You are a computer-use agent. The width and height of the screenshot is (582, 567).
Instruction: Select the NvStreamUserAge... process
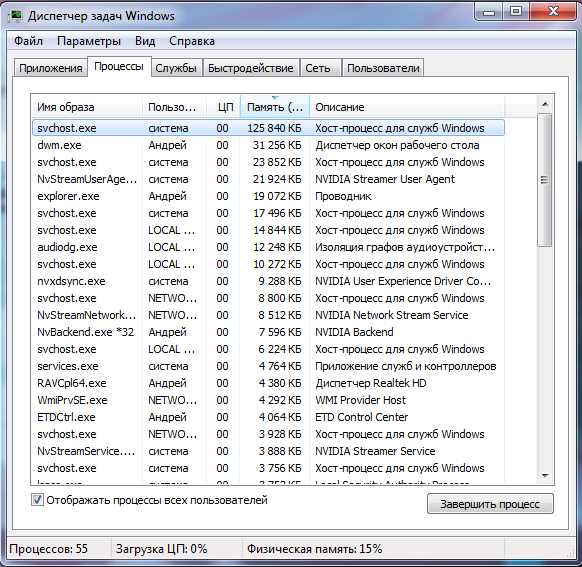click(x=268, y=179)
